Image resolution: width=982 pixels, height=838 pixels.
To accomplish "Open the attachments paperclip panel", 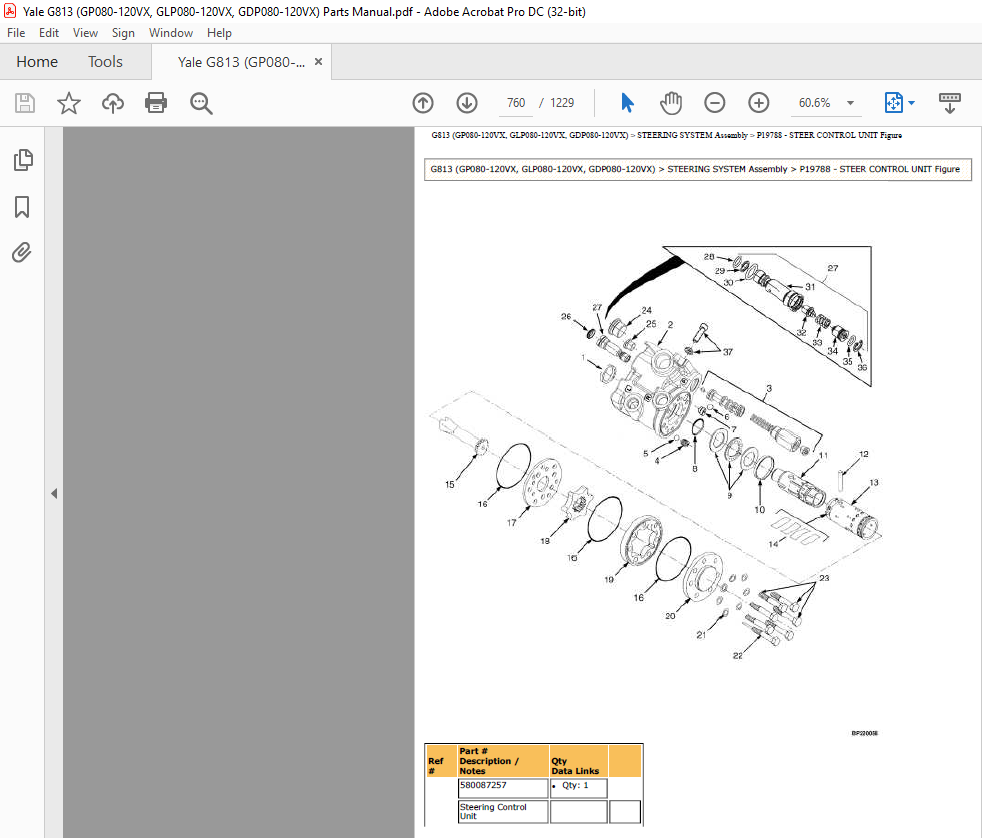I will coord(22,253).
